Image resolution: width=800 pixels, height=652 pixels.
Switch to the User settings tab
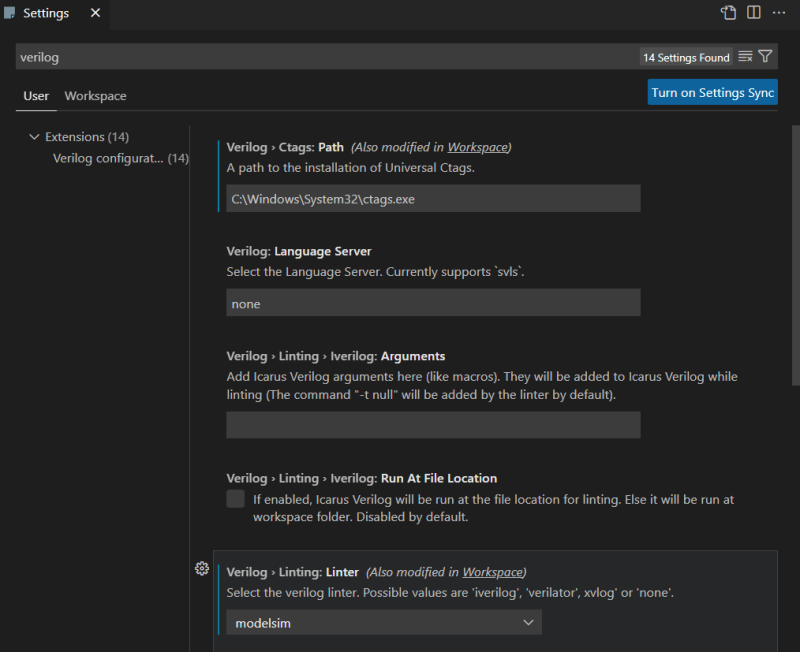point(36,96)
